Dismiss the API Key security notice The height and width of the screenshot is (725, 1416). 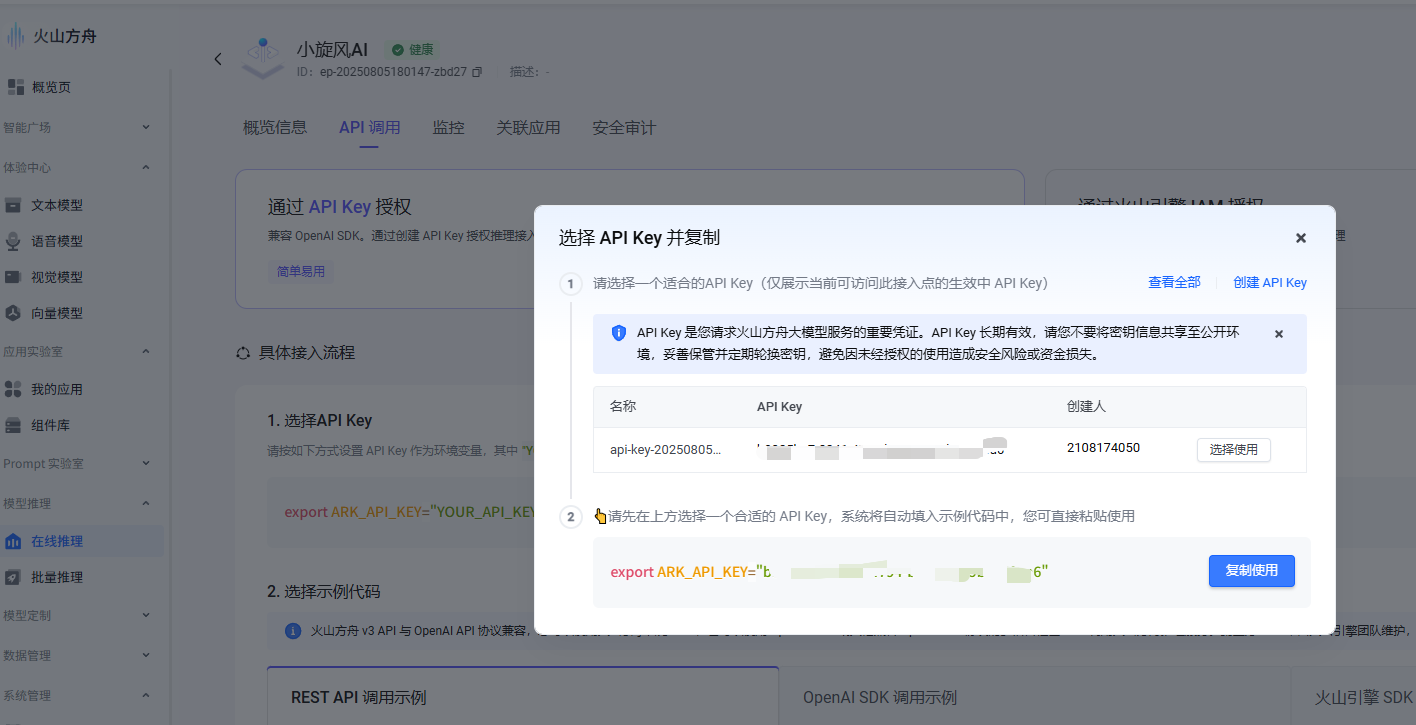tap(1279, 334)
